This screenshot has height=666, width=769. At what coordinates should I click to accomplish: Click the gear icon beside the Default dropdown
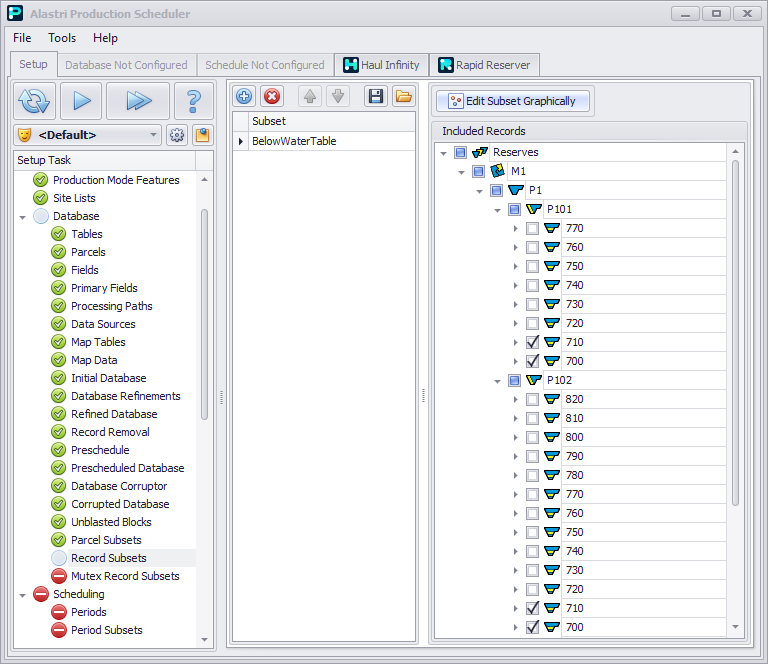point(177,135)
